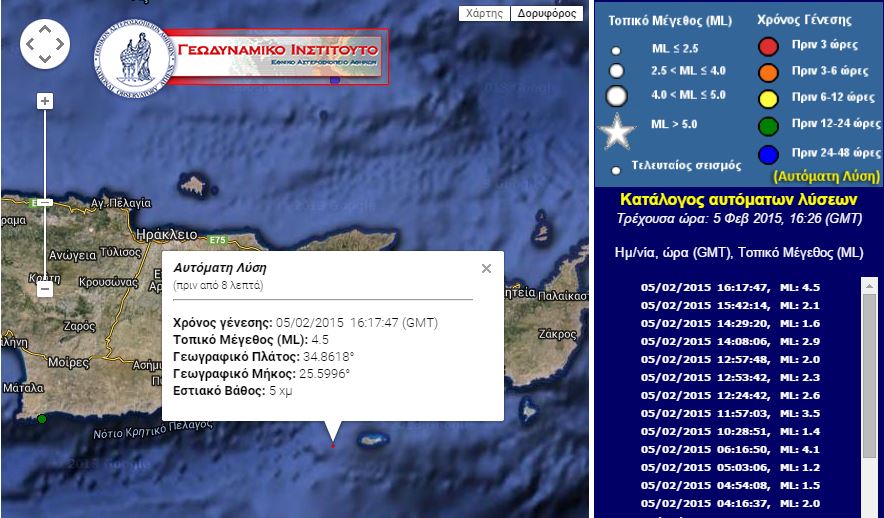Close the Αυτόματη Λύση info popup

pyautogui.click(x=486, y=268)
